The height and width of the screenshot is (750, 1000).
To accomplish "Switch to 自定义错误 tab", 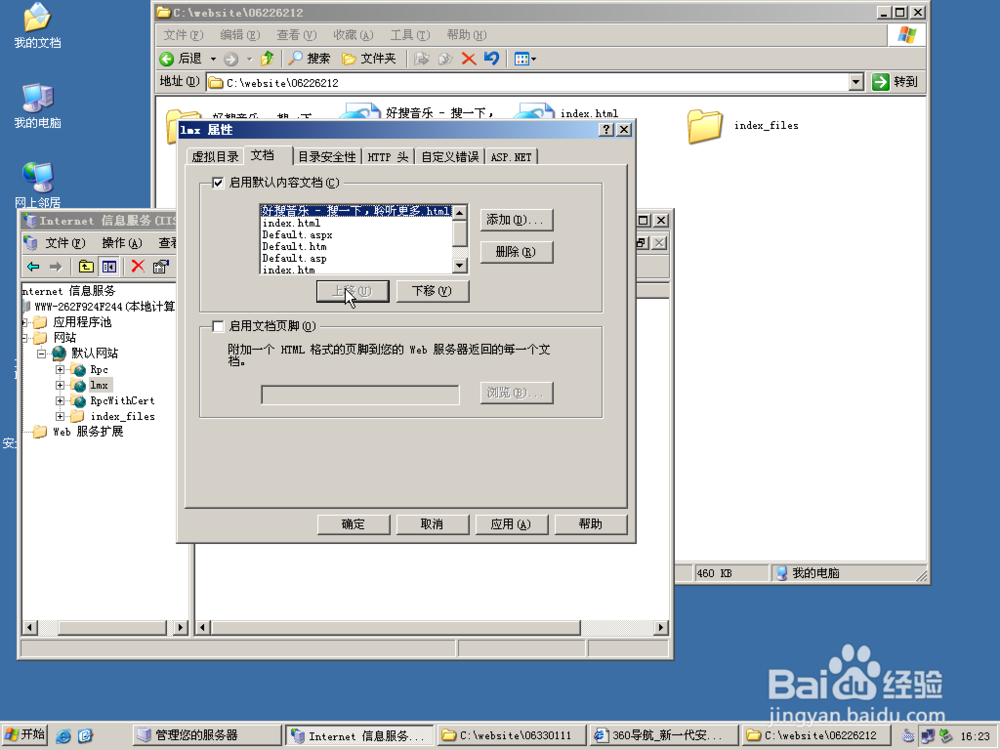I will [450, 157].
